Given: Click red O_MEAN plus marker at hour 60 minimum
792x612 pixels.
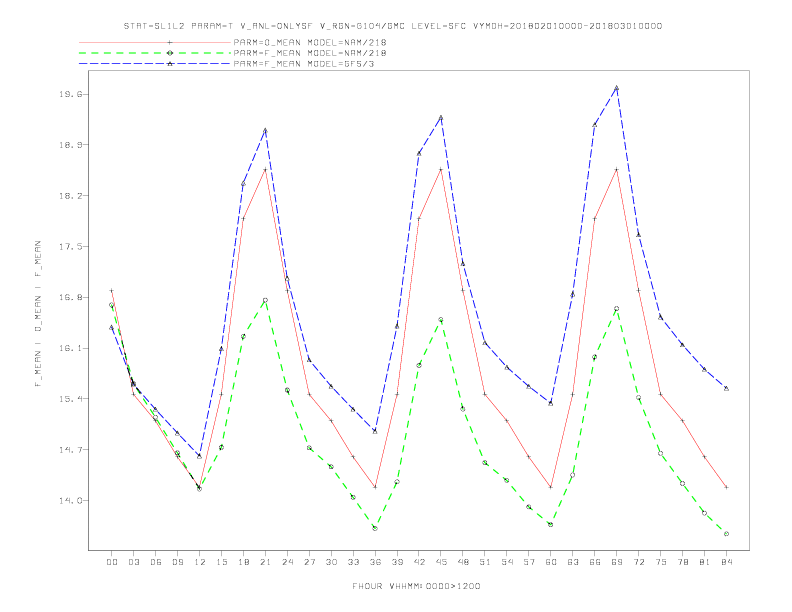Looking at the screenshot, I should pyautogui.click(x=551, y=487).
